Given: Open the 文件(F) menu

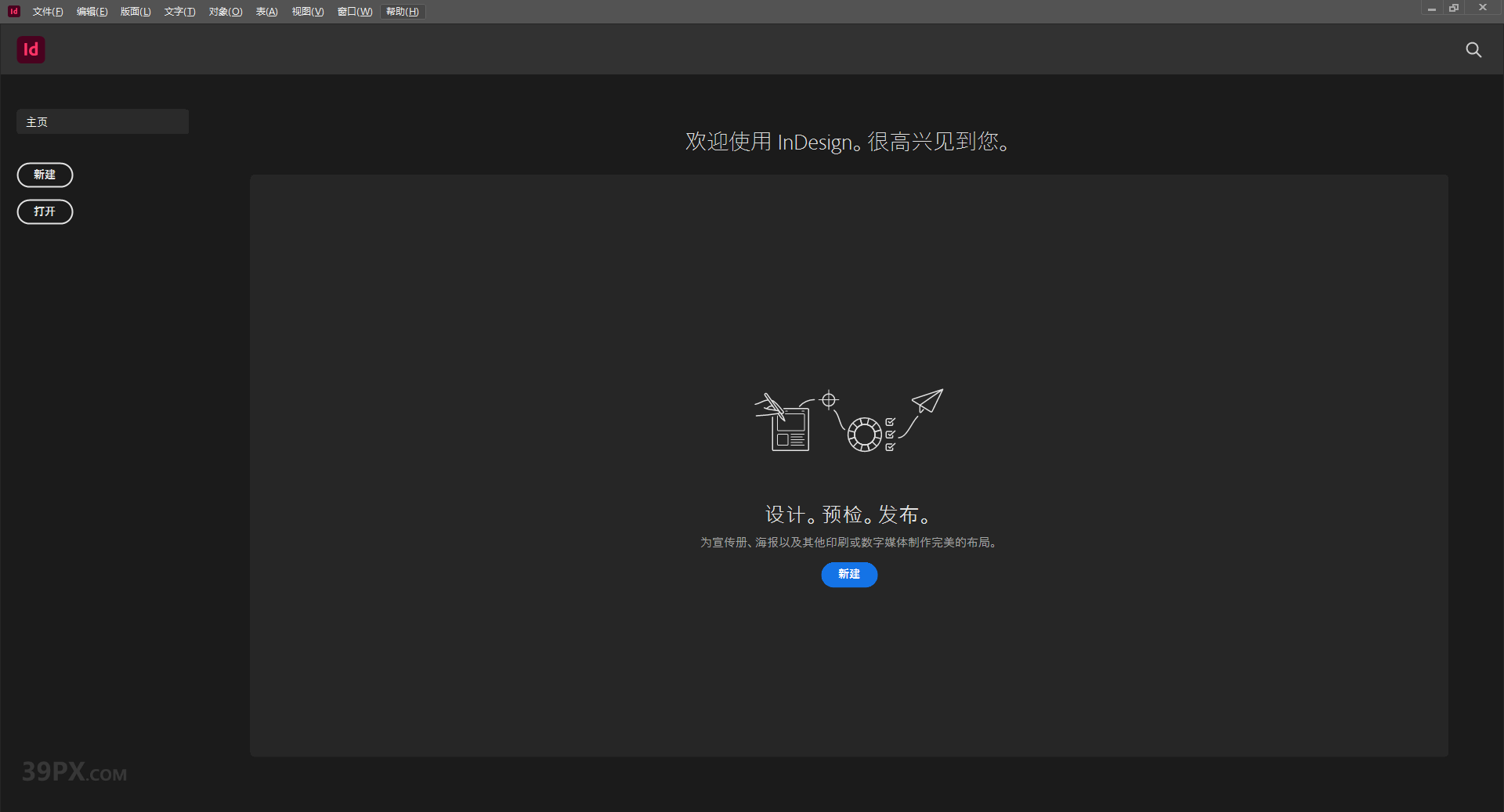Looking at the screenshot, I should point(48,12).
